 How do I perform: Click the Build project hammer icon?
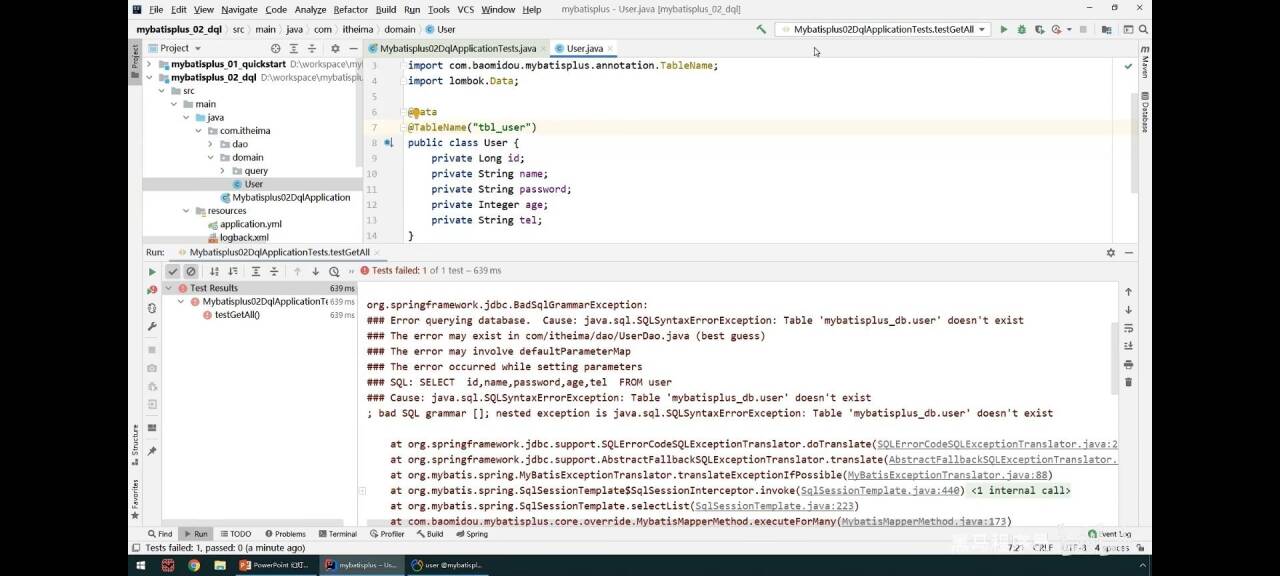[761, 30]
